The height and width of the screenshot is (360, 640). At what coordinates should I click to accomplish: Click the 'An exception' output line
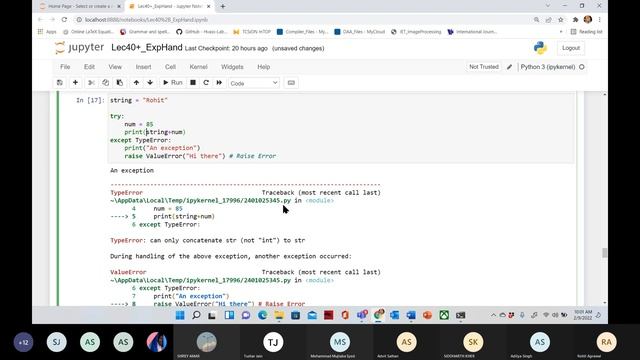pos(132,171)
